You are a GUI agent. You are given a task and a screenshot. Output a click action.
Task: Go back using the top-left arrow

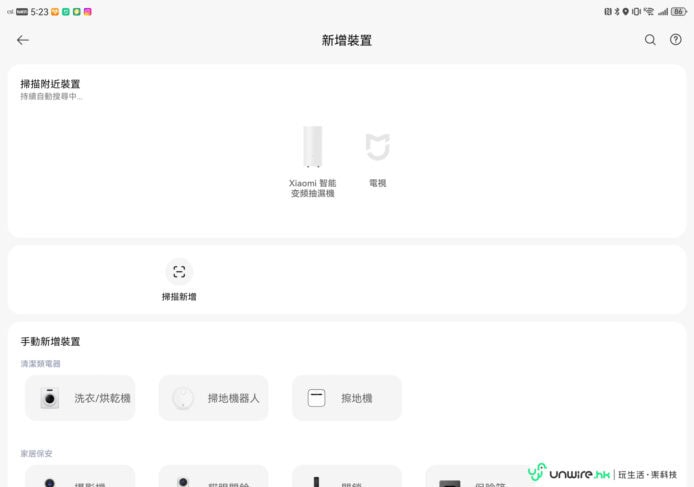[x=23, y=40]
